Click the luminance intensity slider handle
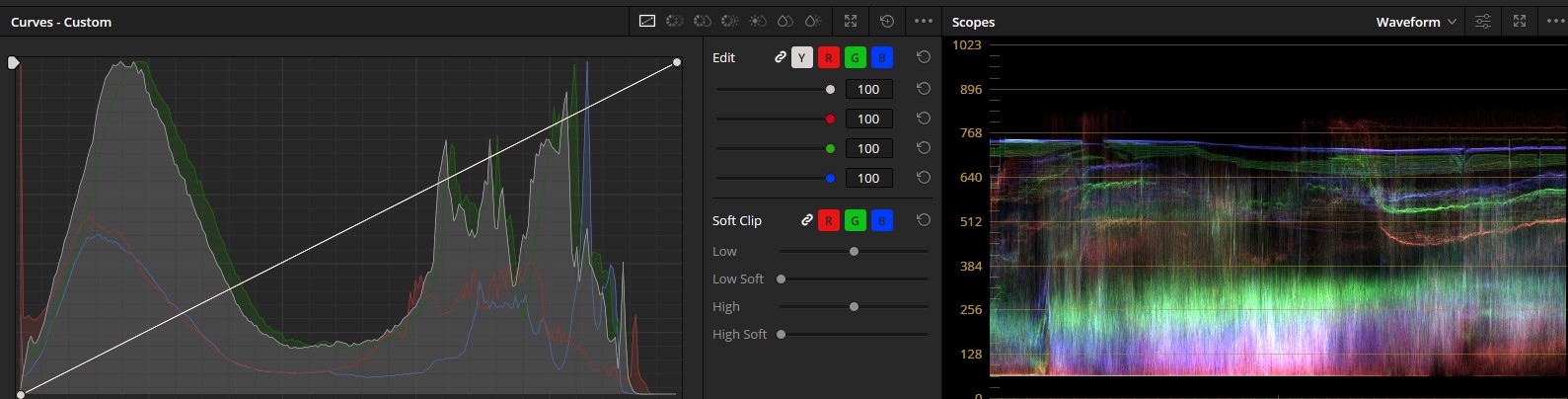 [x=830, y=89]
